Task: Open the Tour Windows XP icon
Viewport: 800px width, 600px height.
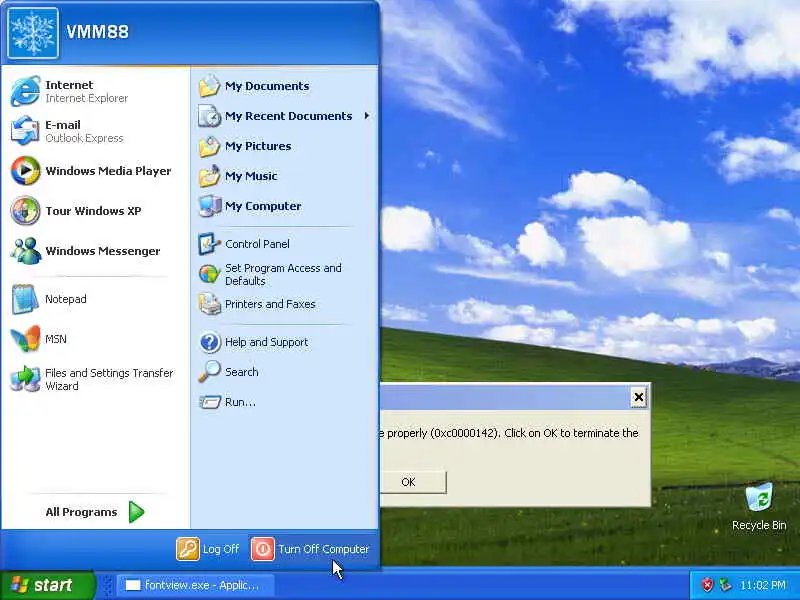Action: (x=25, y=211)
